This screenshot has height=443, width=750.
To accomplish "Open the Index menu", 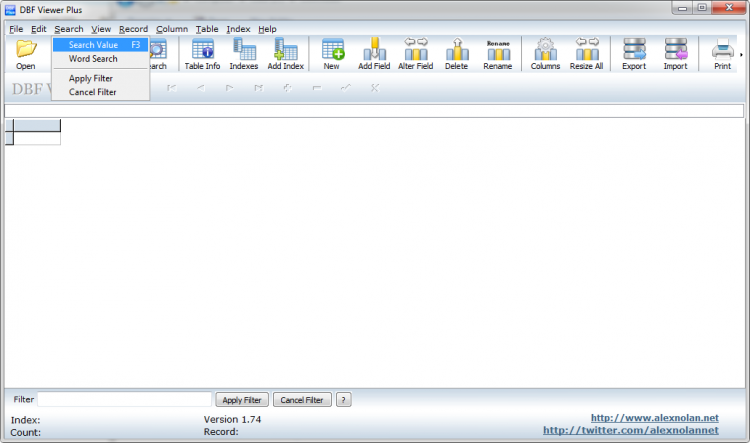I will coord(238,29).
